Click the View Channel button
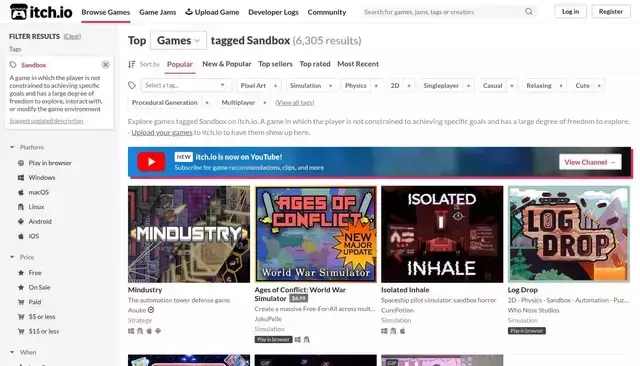The width and height of the screenshot is (640, 366). coord(590,162)
